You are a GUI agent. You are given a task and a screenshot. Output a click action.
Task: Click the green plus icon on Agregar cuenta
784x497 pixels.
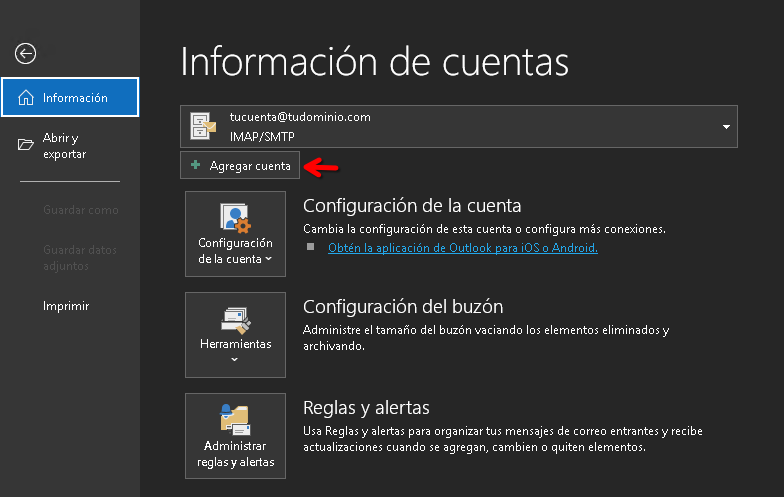click(196, 166)
